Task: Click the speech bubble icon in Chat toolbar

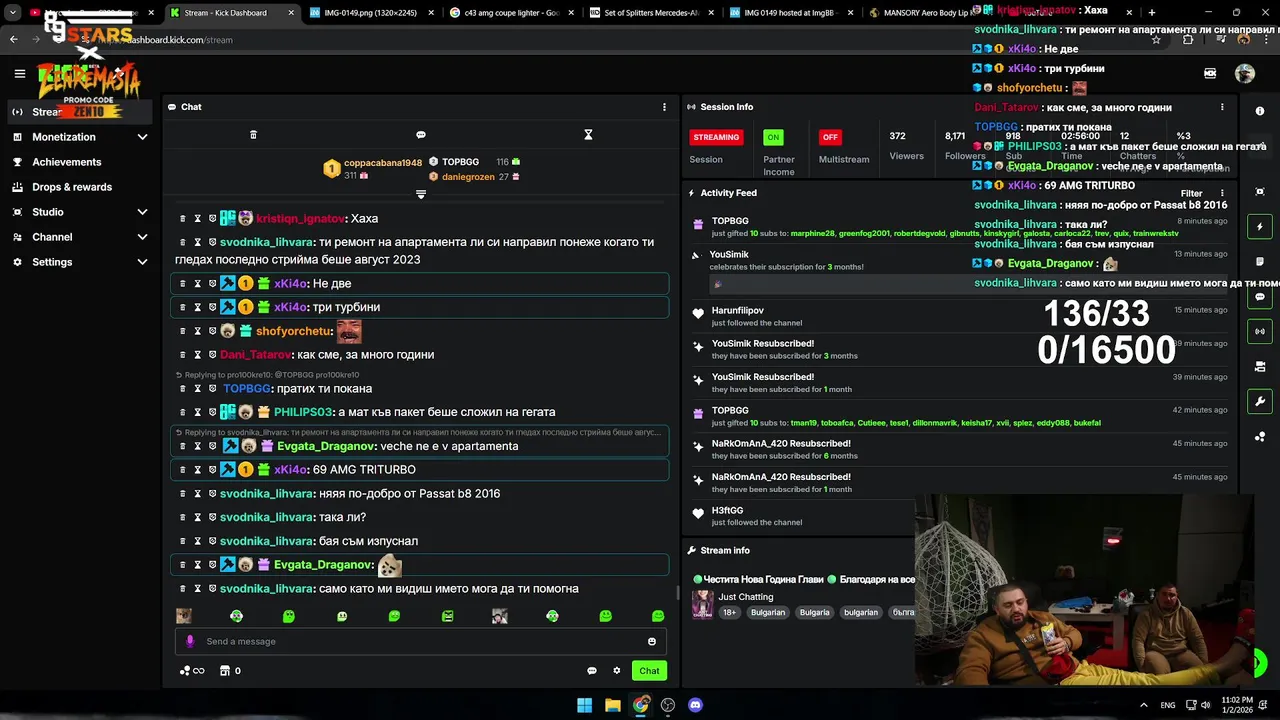Action: pyautogui.click(x=421, y=135)
